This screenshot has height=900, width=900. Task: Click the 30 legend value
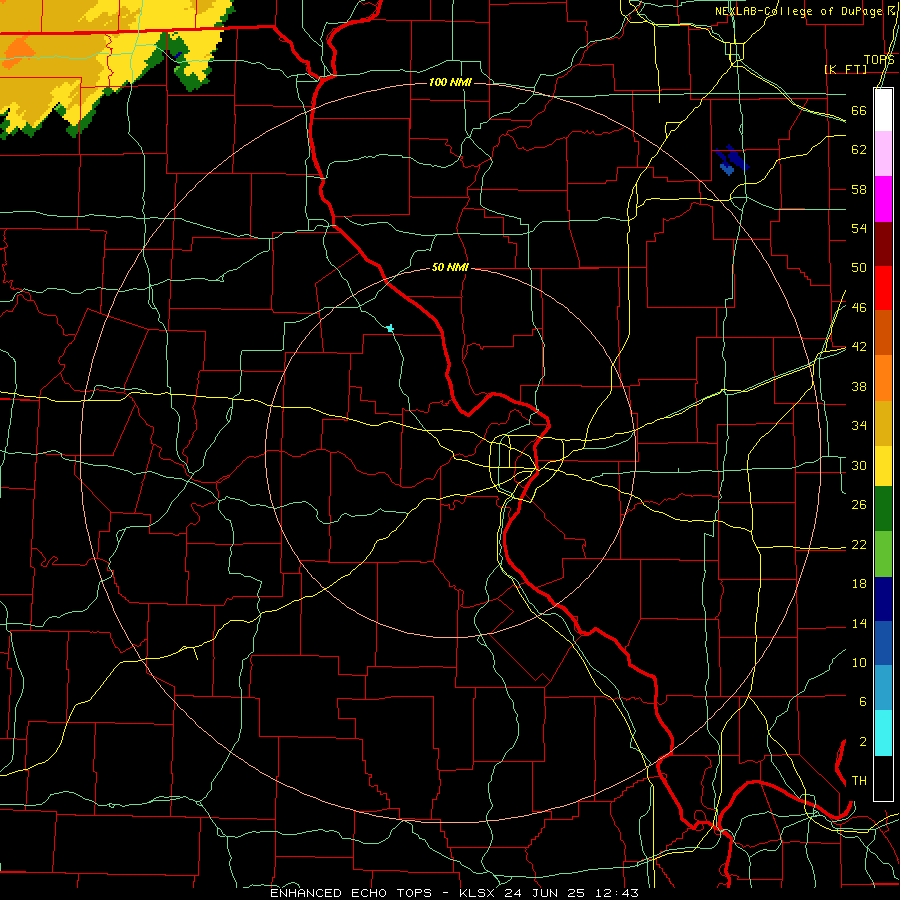859,465
